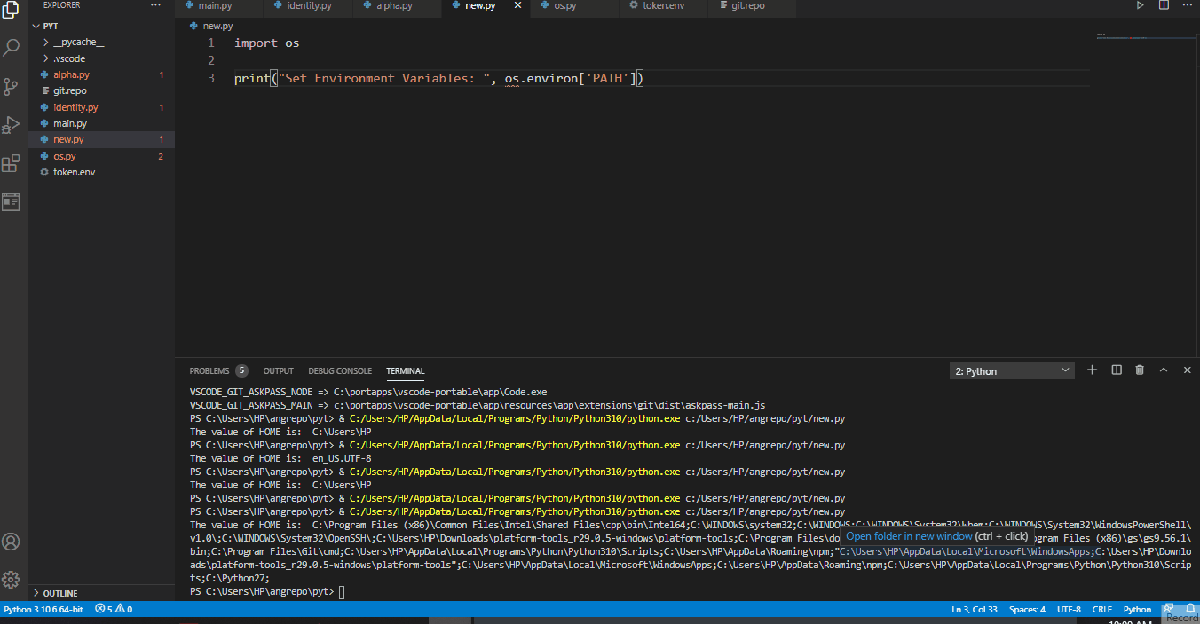This screenshot has height=624, width=1200.
Task: Open the Manage gear icon
Action: (x=11, y=579)
